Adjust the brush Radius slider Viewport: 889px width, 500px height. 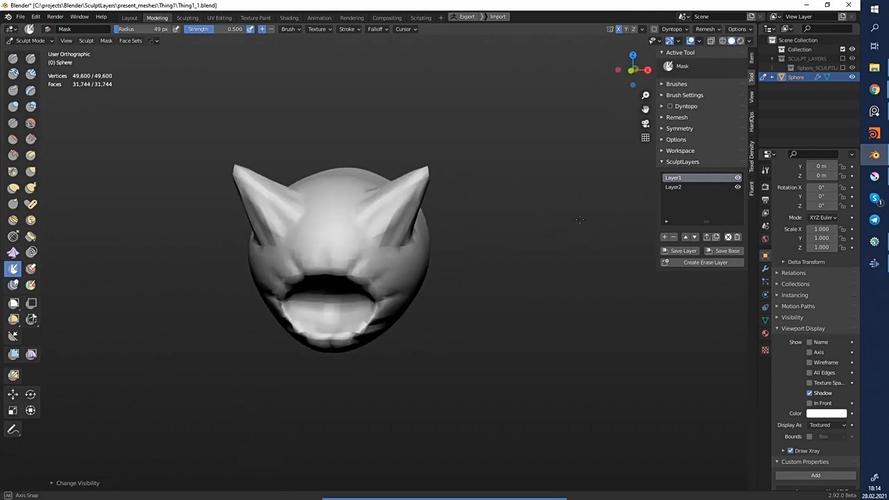tap(142, 29)
